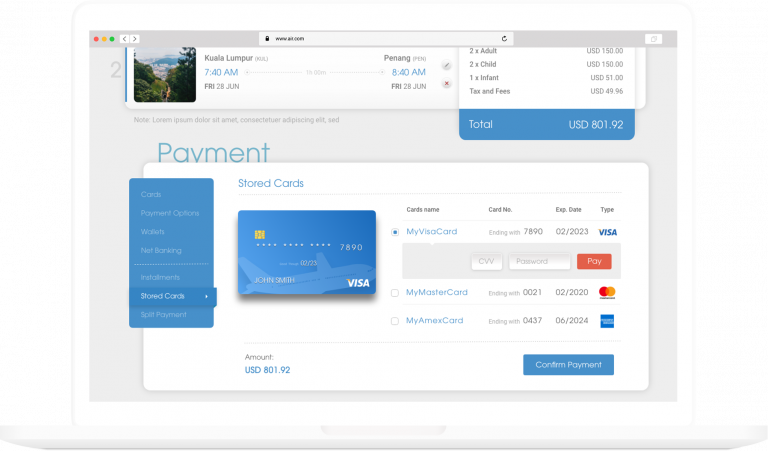Click the browser forward arrow

[x=135, y=39]
